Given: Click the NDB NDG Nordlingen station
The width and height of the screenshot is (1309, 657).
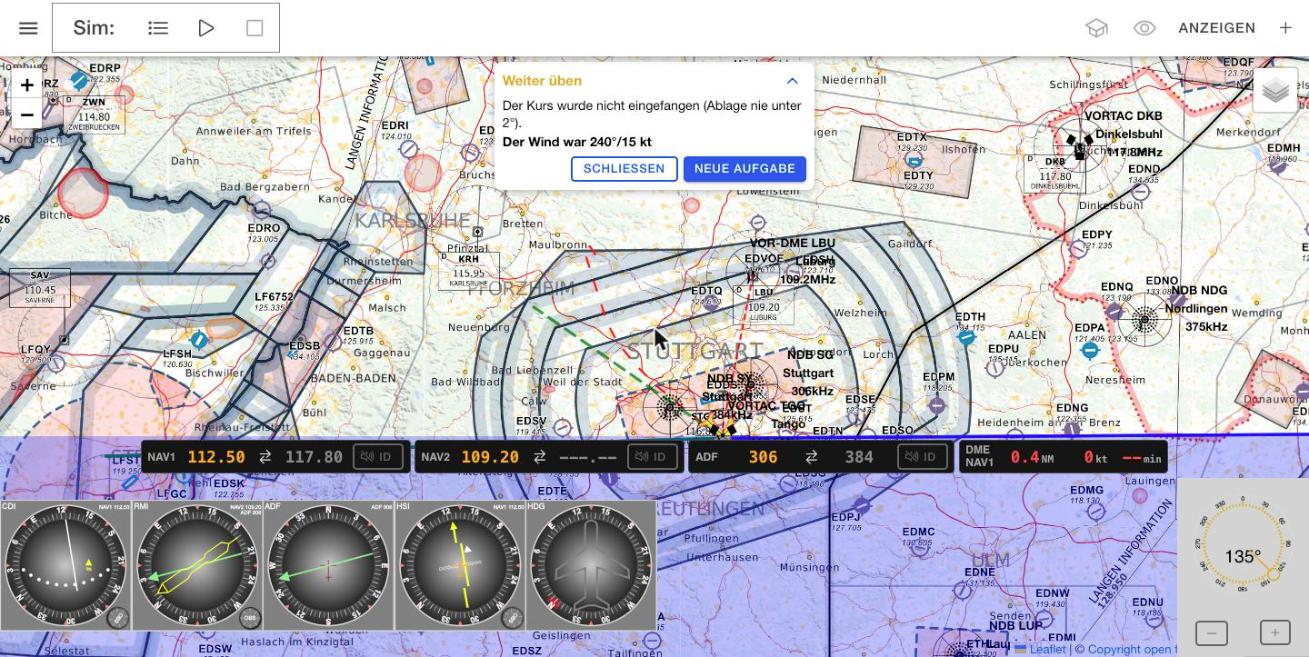Looking at the screenshot, I should 1145,321.
